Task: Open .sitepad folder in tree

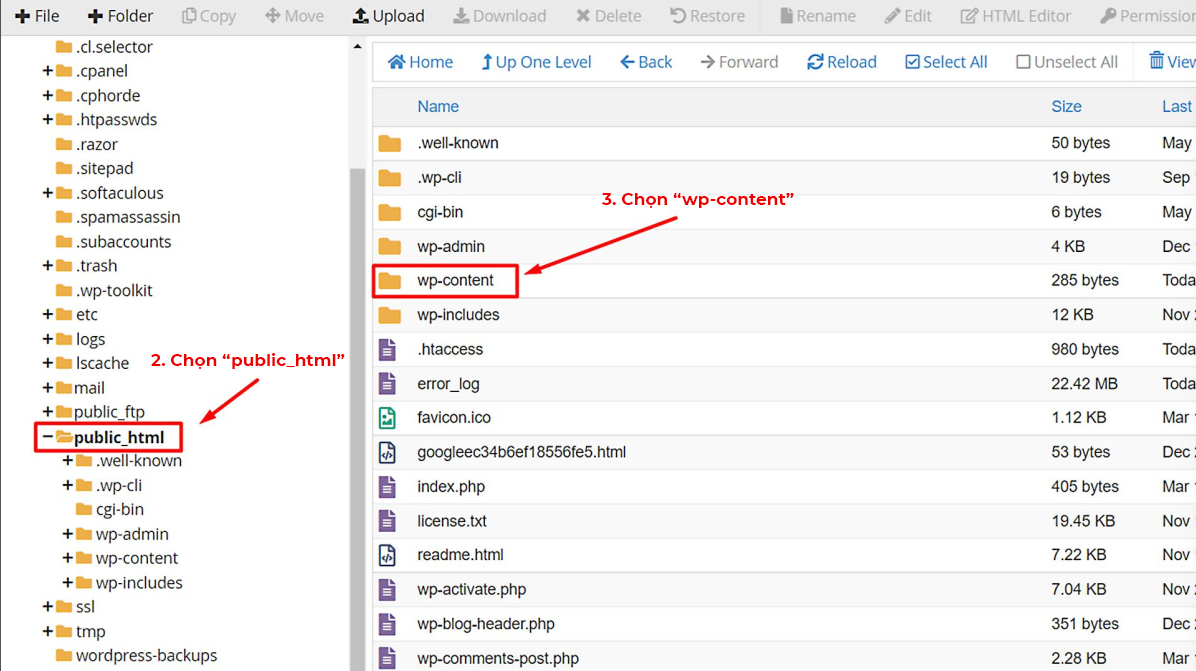Action: [x=95, y=169]
